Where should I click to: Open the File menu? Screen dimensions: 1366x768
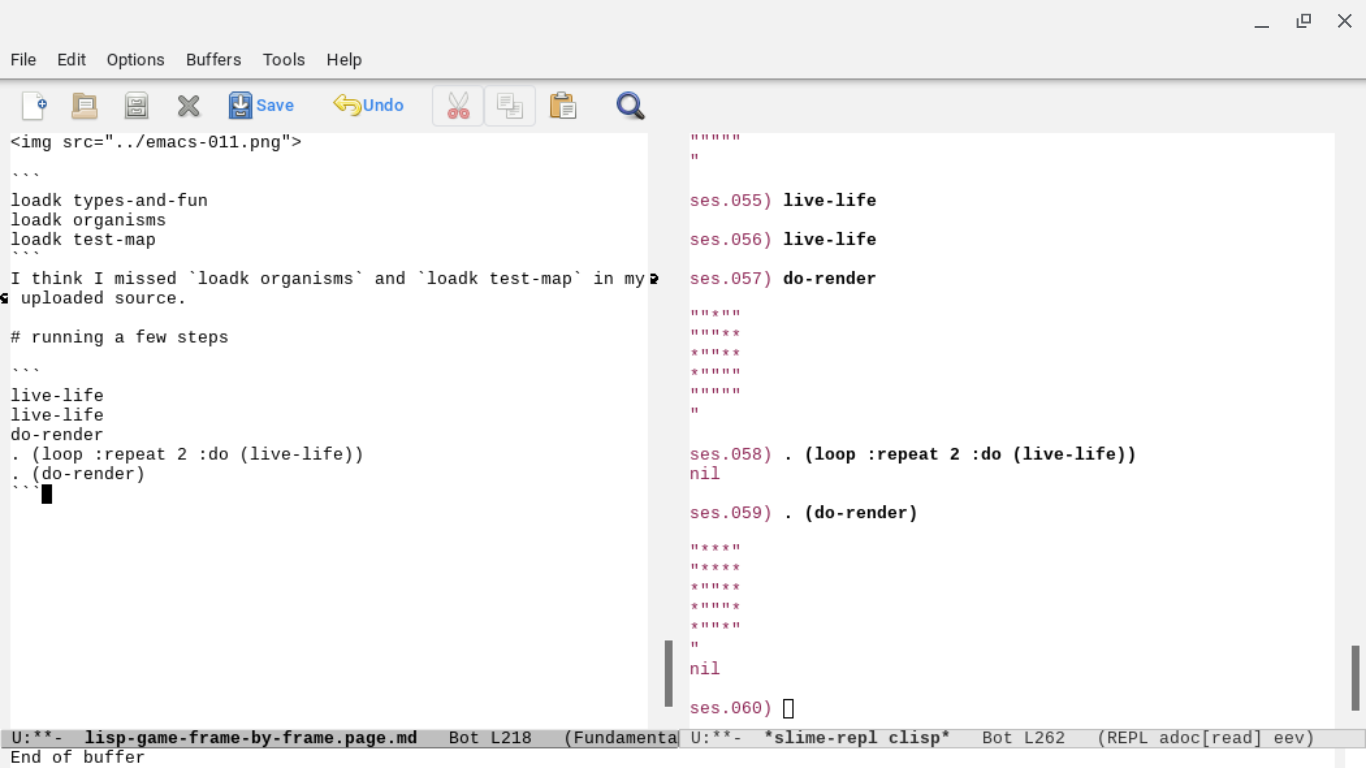(23, 60)
